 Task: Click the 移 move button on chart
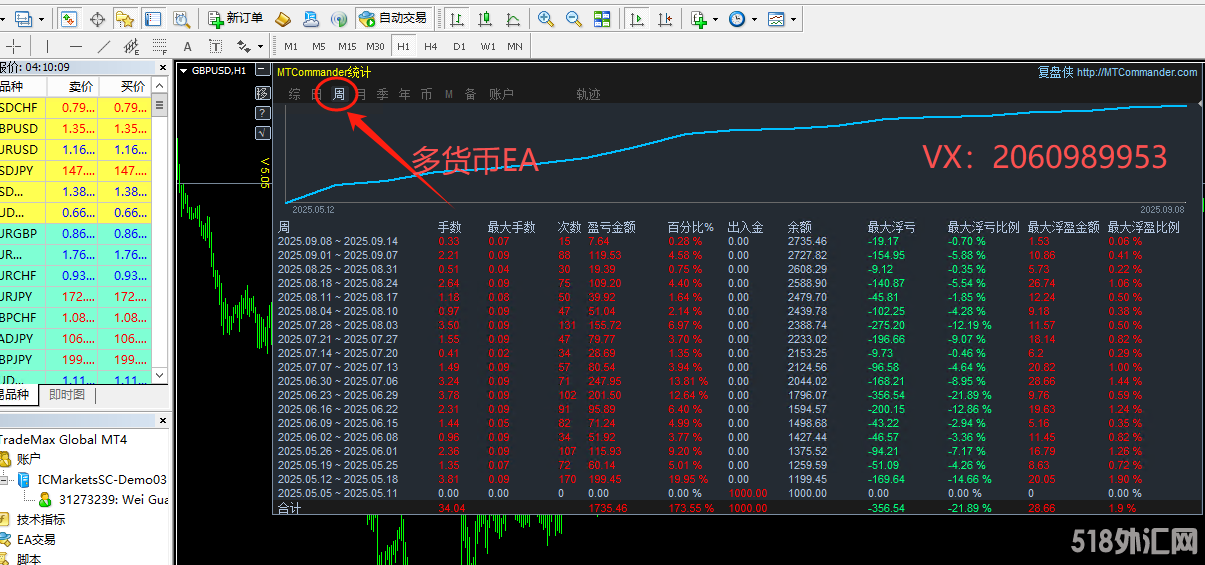tap(263, 93)
